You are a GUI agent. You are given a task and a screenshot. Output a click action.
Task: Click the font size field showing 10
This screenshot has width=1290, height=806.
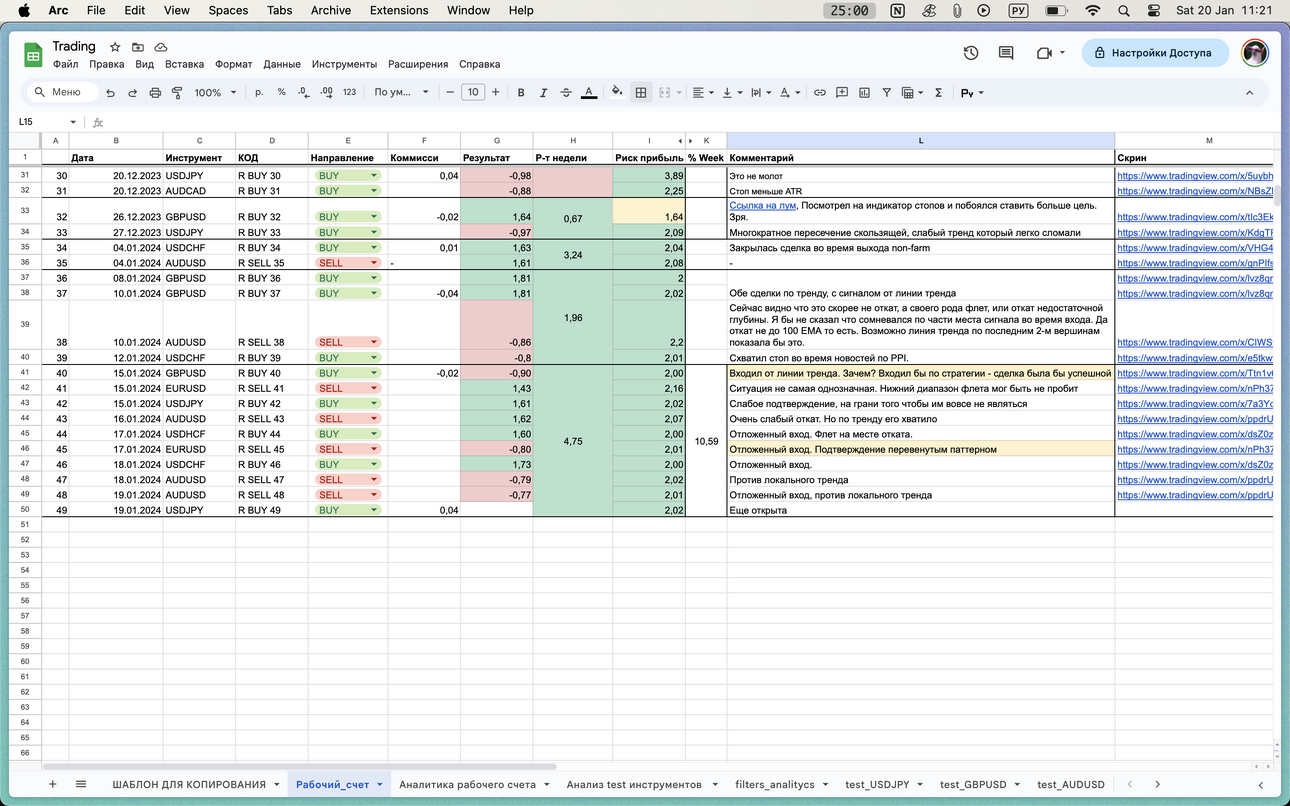(x=473, y=92)
